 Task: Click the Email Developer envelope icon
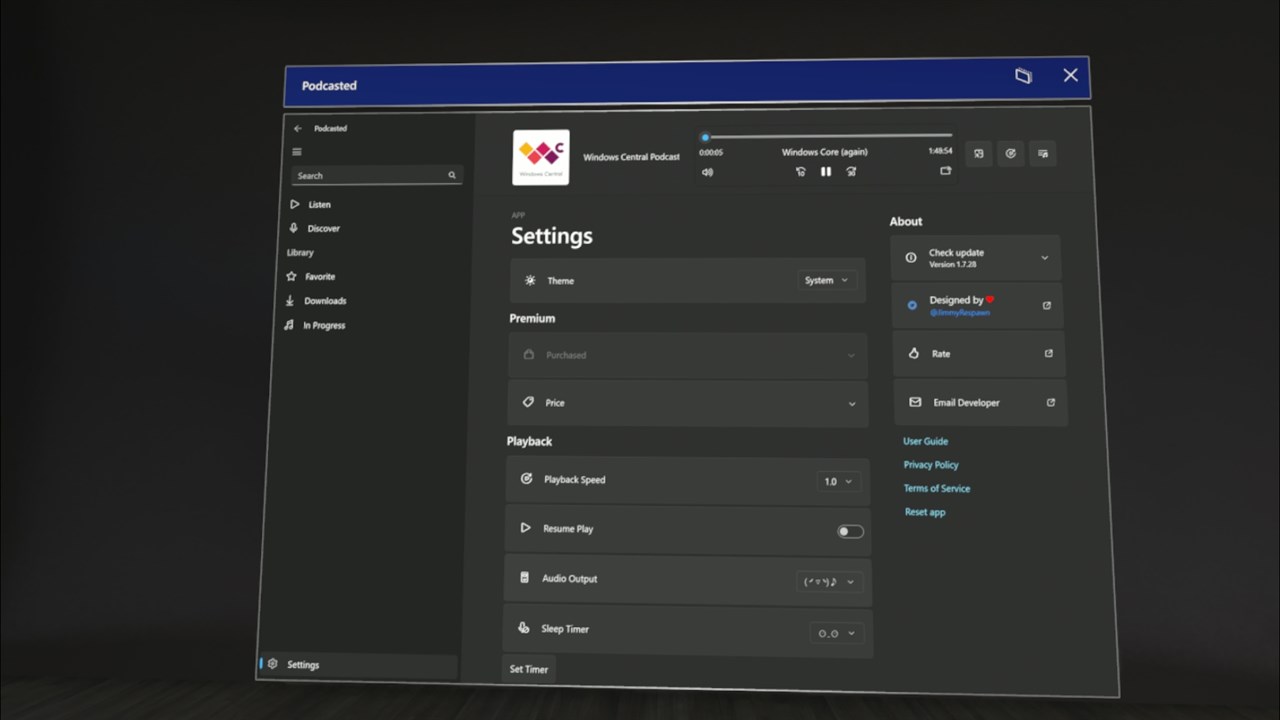[x=915, y=402]
